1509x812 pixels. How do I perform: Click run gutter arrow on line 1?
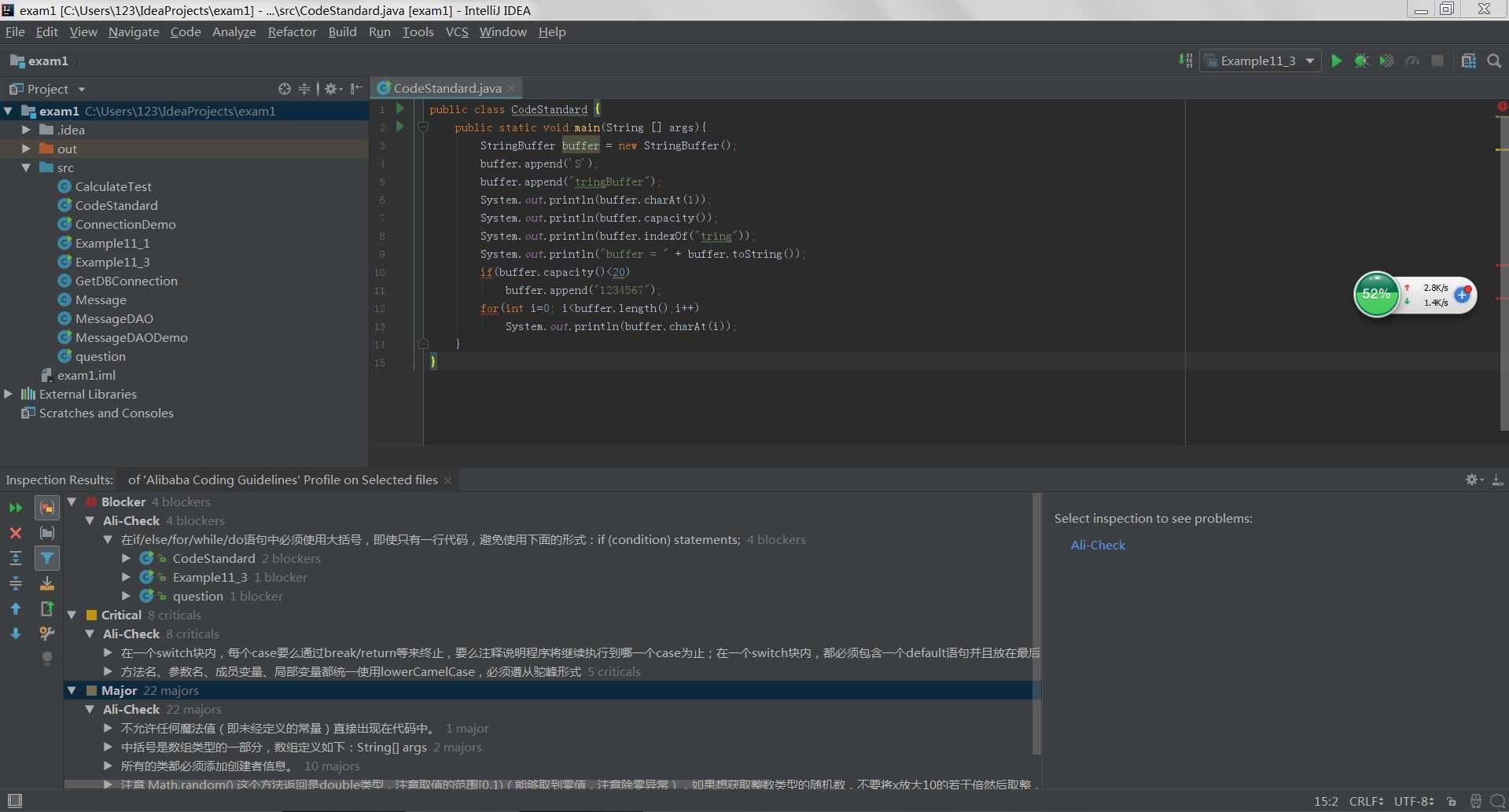point(400,108)
